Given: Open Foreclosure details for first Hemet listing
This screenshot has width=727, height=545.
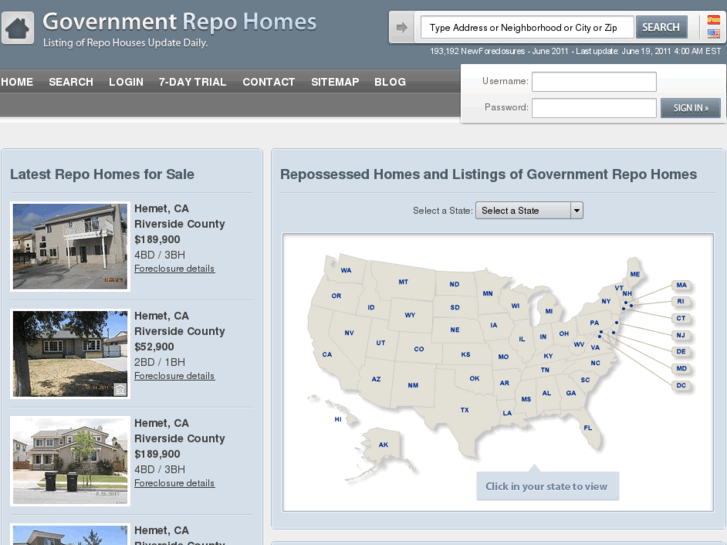Looking at the screenshot, I should (x=174, y=269).
